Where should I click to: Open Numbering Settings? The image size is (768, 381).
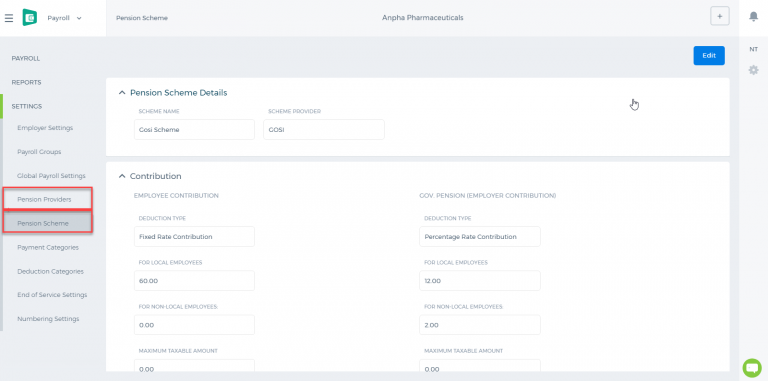pos(48,319)
